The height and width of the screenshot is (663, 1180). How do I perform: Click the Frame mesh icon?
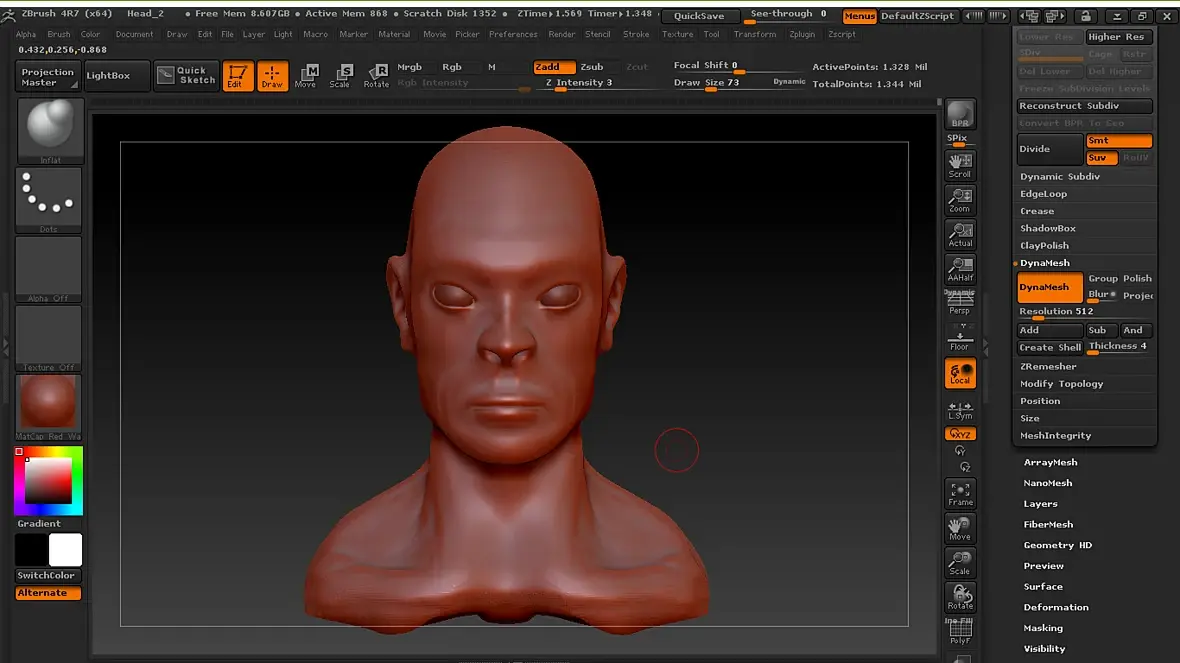point(960,493)
